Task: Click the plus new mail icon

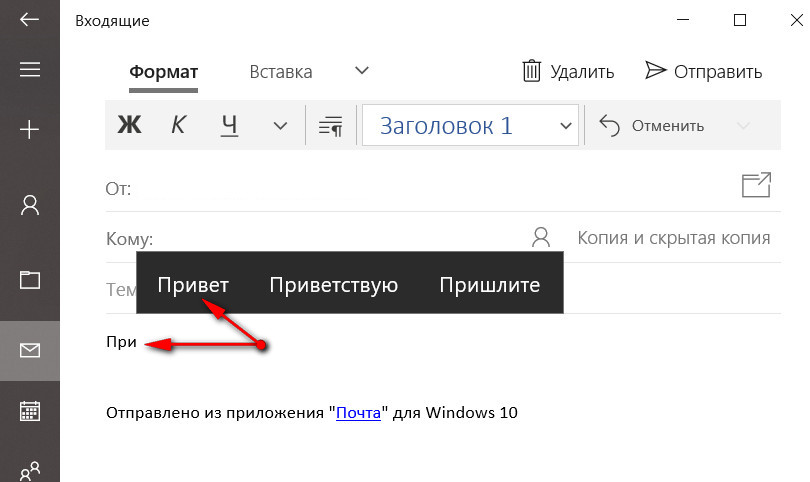Action: [x=29, y=129]
